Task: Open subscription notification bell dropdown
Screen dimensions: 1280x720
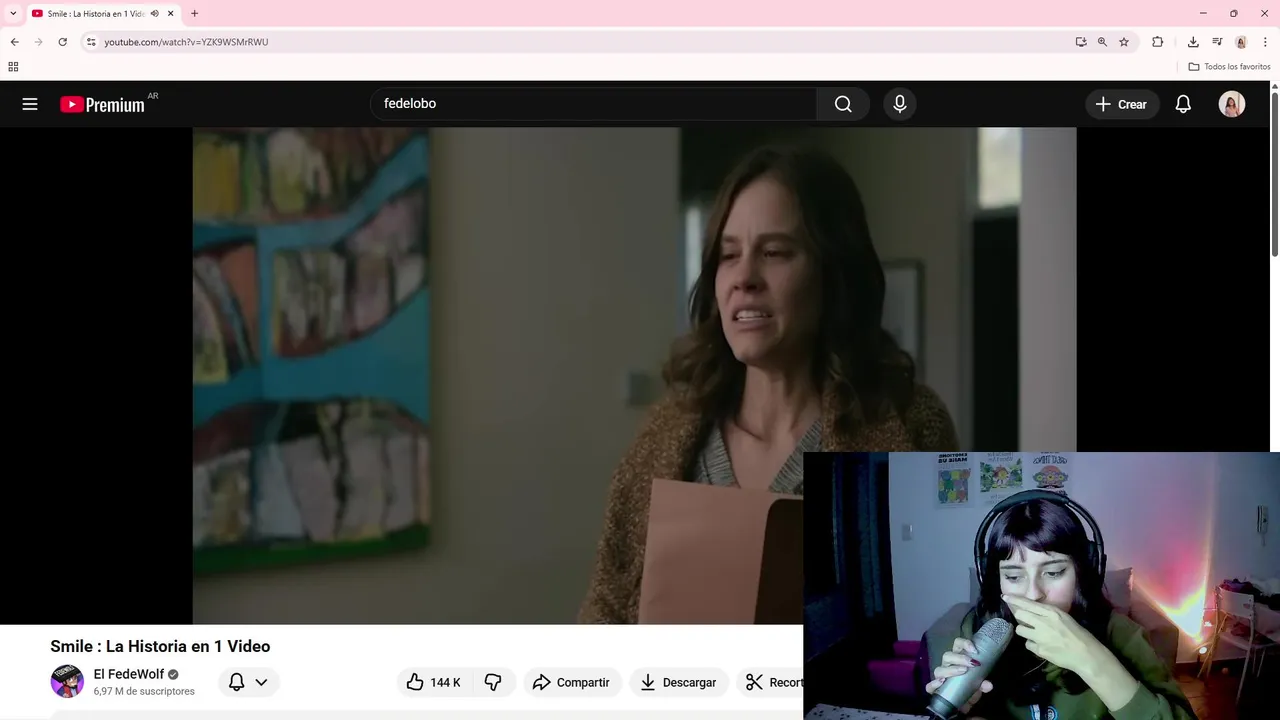Action: [x=248, y=682]
